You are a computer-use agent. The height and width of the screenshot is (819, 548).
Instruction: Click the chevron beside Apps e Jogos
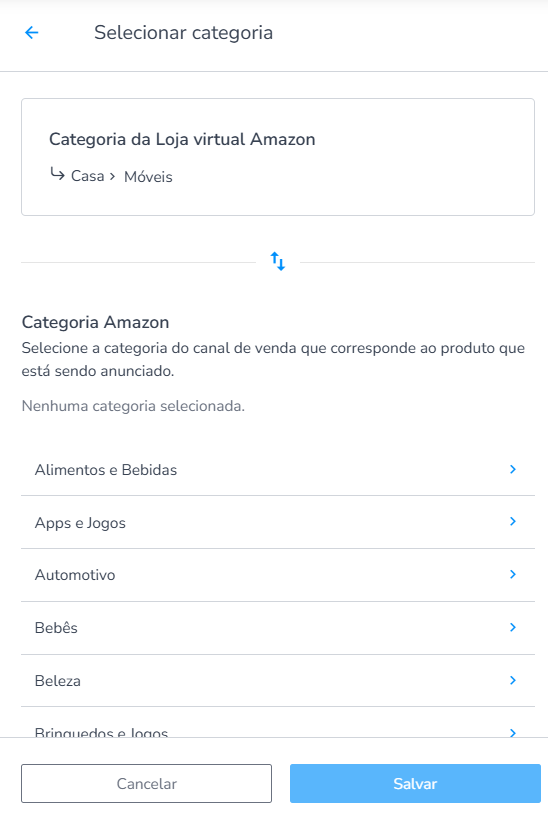pyautogui.click(x=513, y=521)
